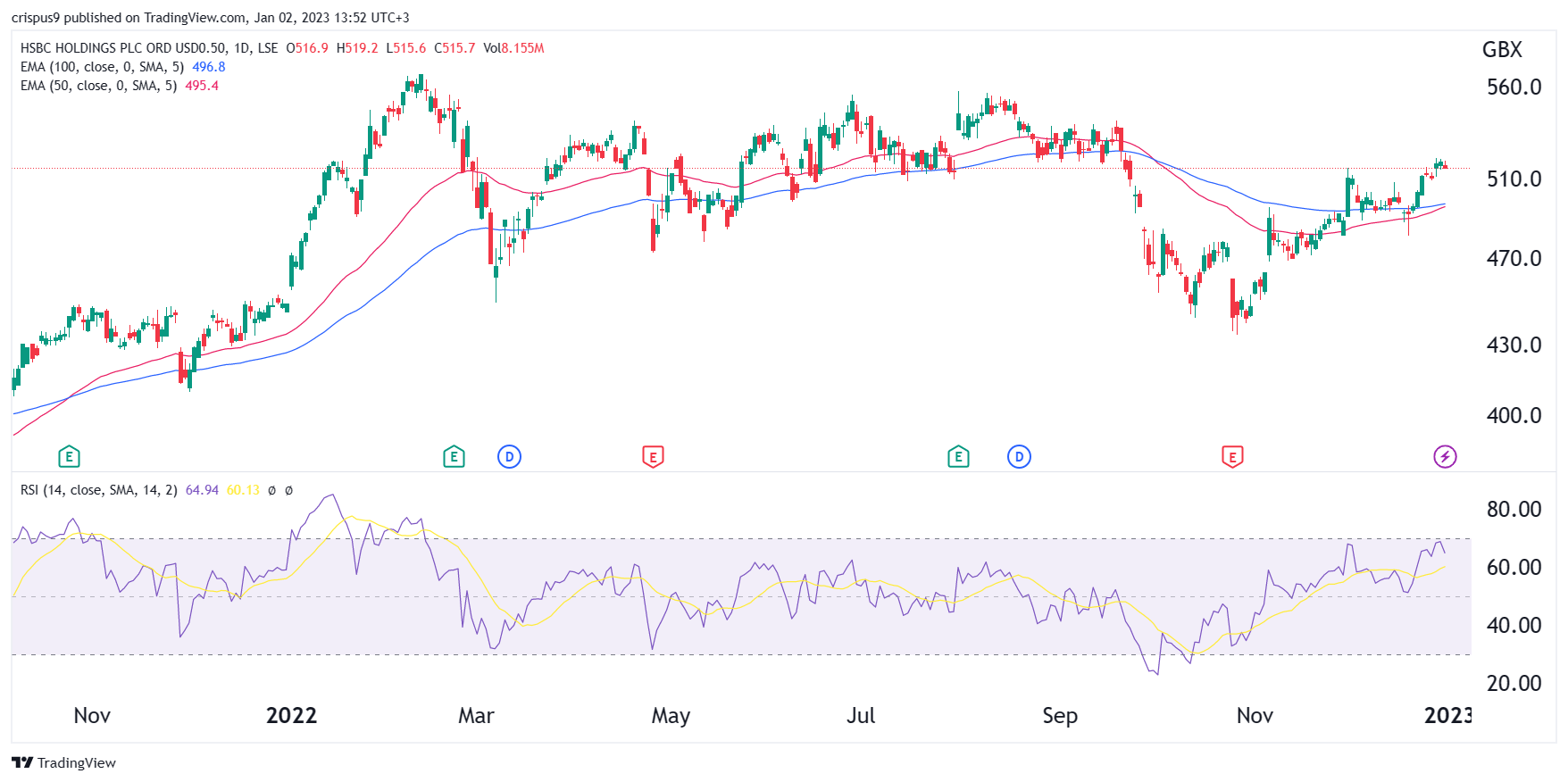Screen dimensions: 1568x782
Task: Click the 560.0 price scale label
Action: pyautogui.click(x=1514, y=87)
